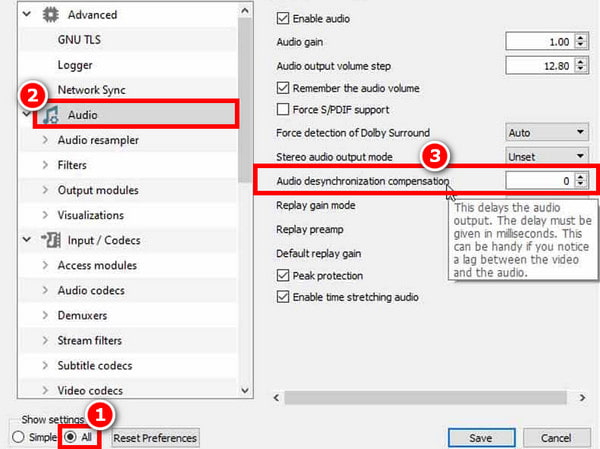Expand the Access modules node
The image size is (600, 449).
click(x=45, y=265)
